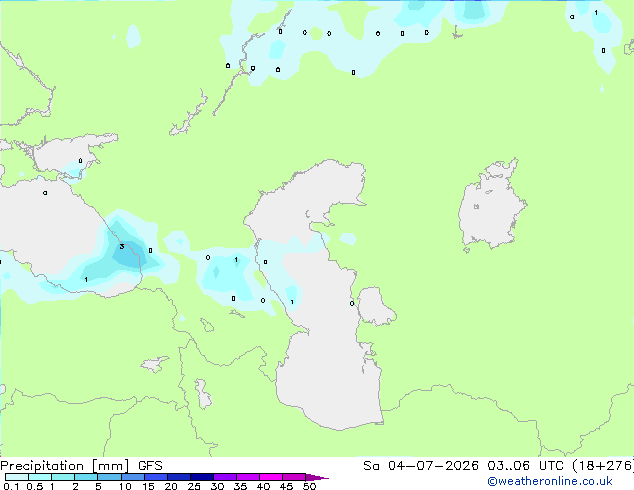Pick the 35 to 40 mm legend swatch
Screen dimensions: 634x490
tap(248, 477)
